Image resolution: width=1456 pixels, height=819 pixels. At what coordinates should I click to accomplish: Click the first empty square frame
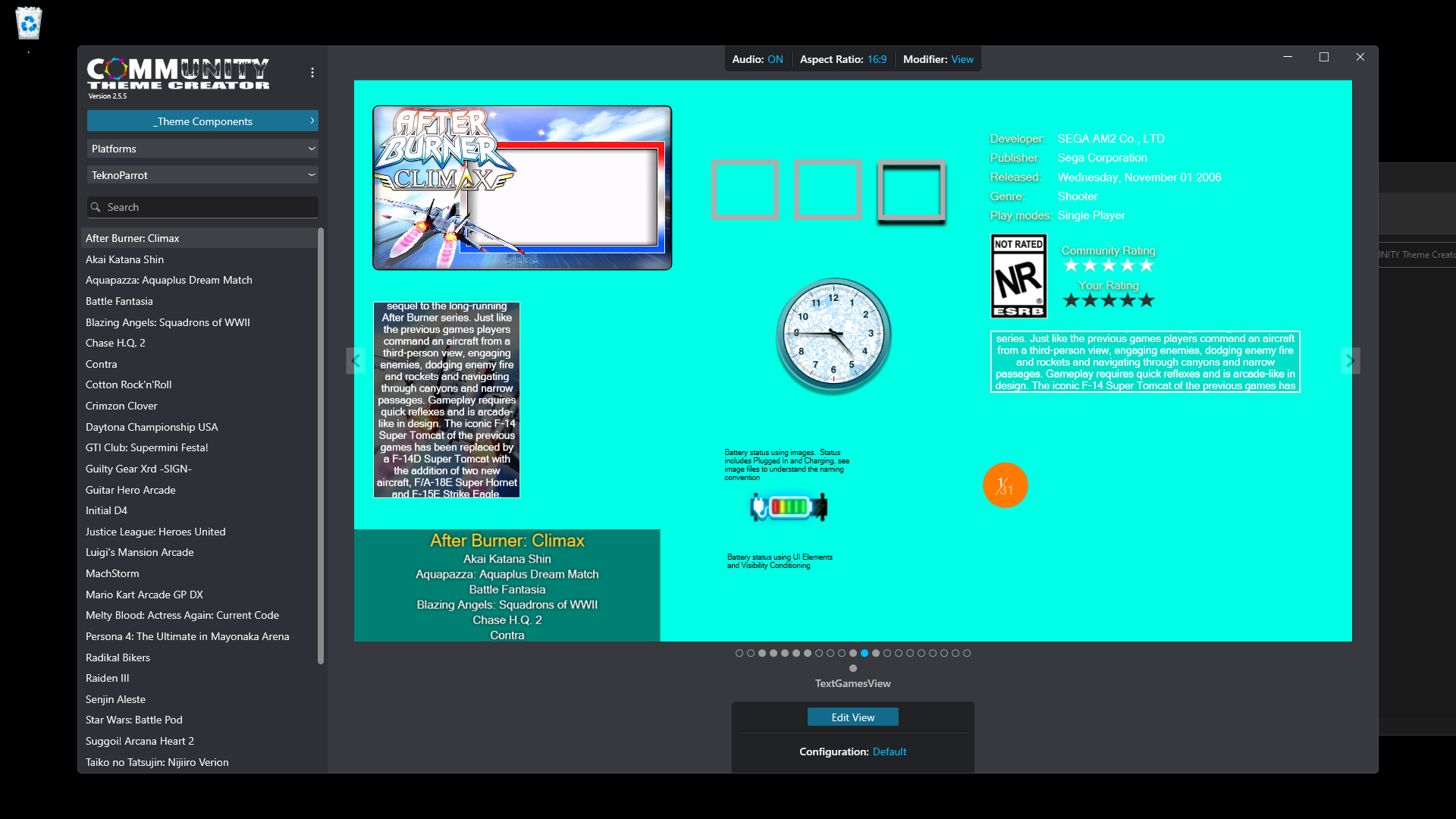coord(745,190)
